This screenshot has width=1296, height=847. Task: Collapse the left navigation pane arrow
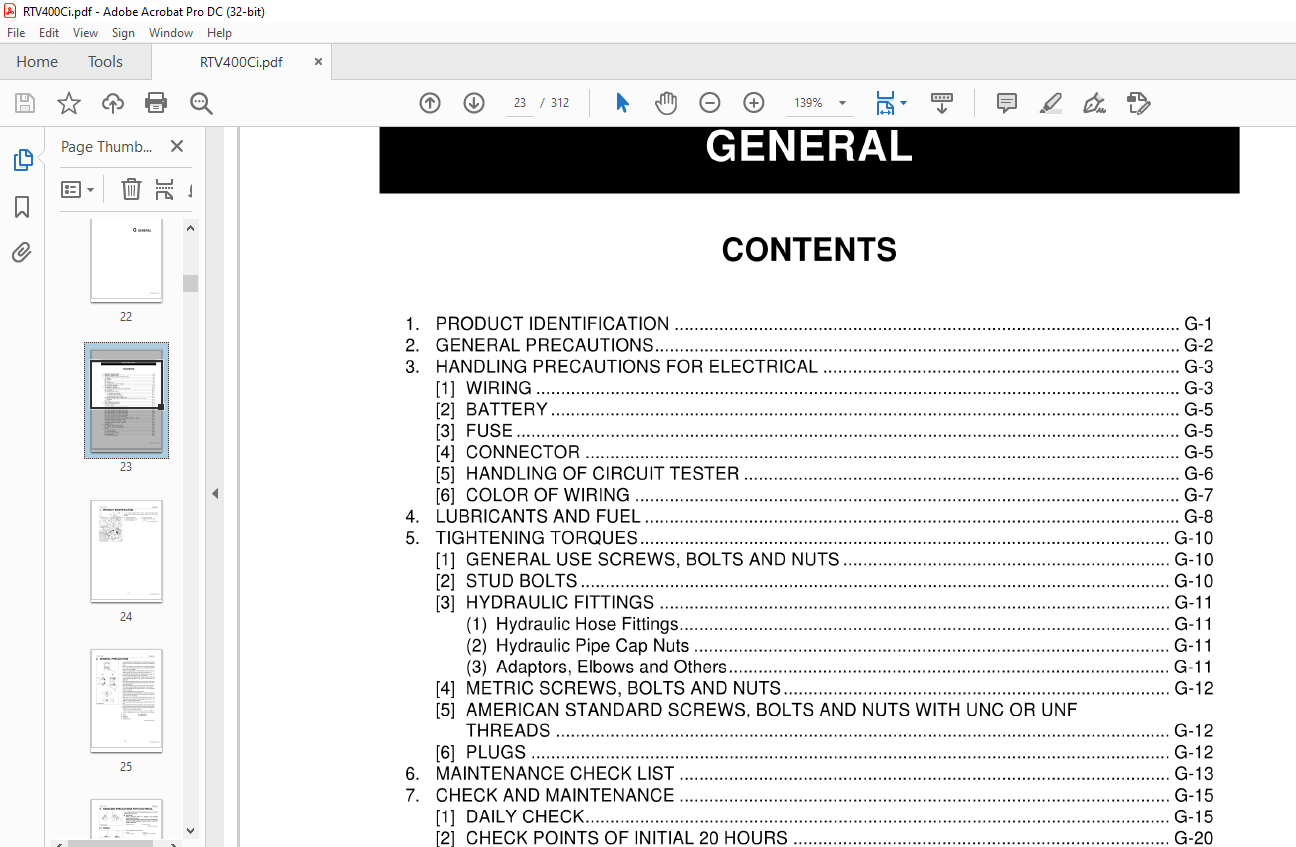point(215,493)
